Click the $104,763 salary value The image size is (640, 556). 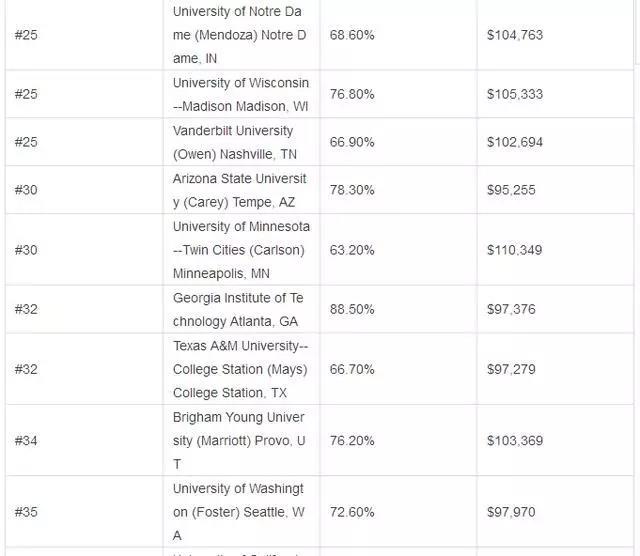pyautogui.click(x=515, y=35)
